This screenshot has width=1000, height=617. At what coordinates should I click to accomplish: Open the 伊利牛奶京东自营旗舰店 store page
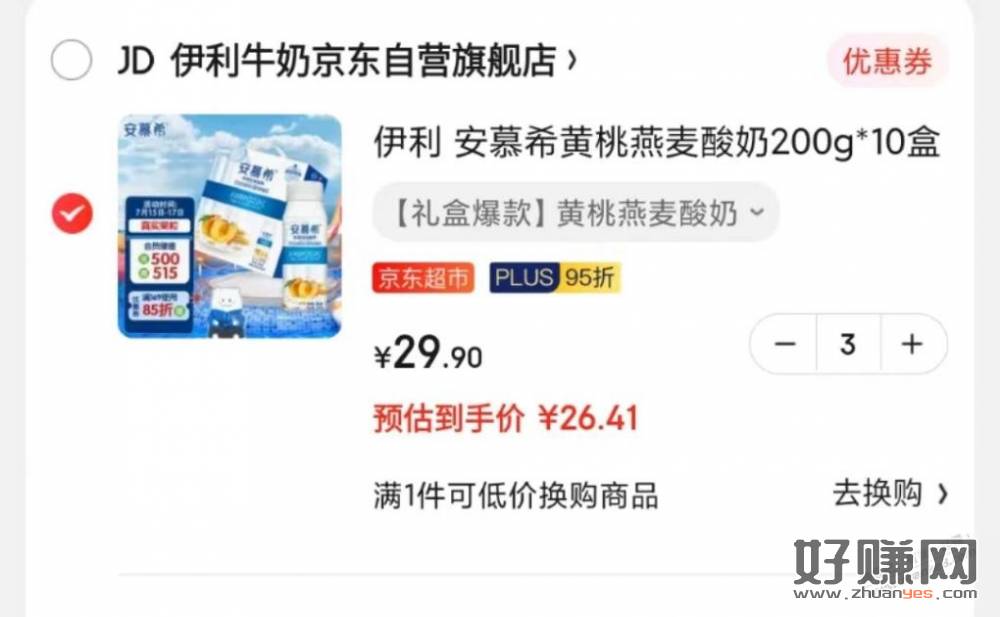[x=363, y=61]
